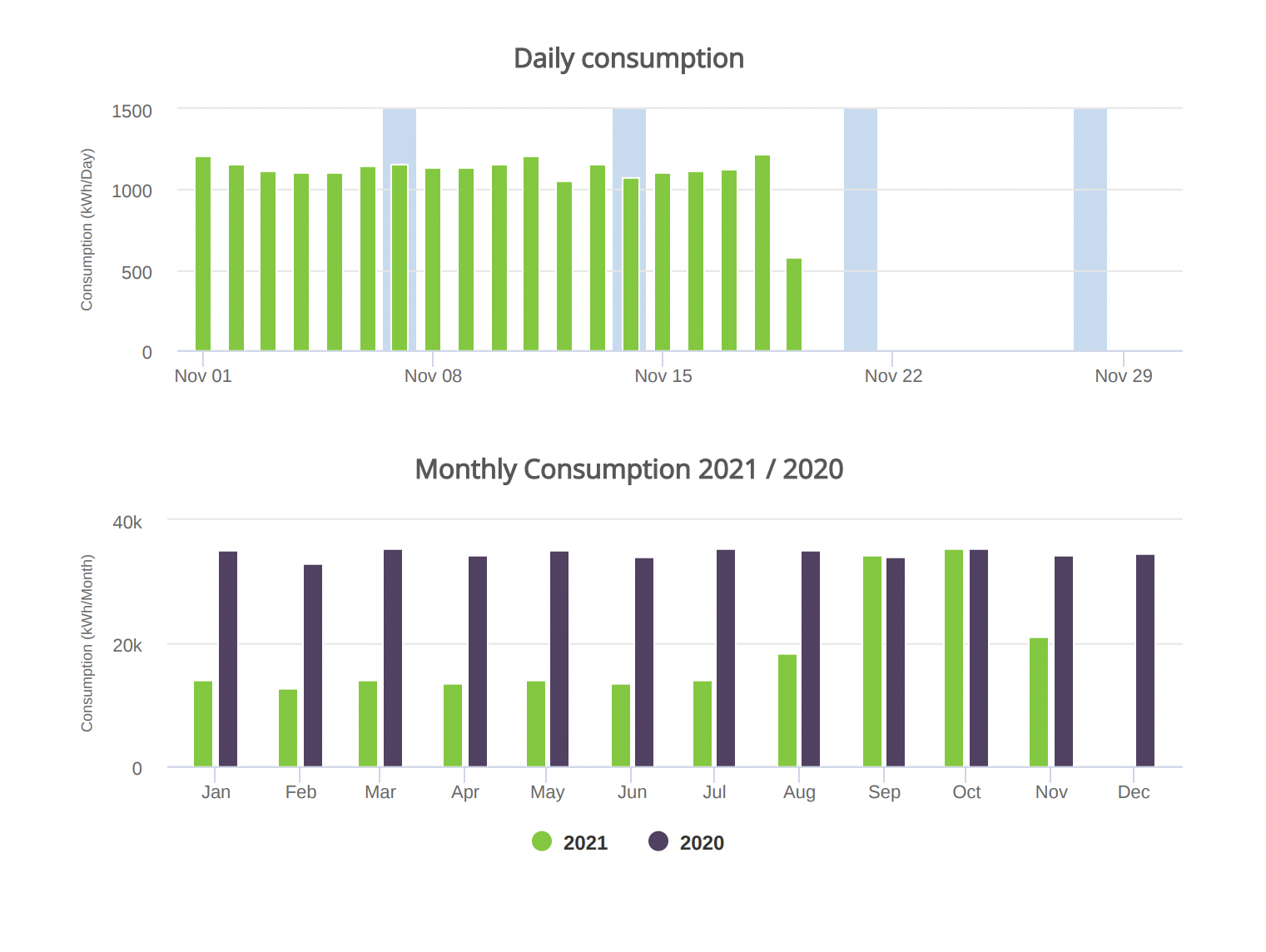This screenshot has height=952, width=1266.
Task: Click the blue band just before Nov 22
Action: coord(861,229)
